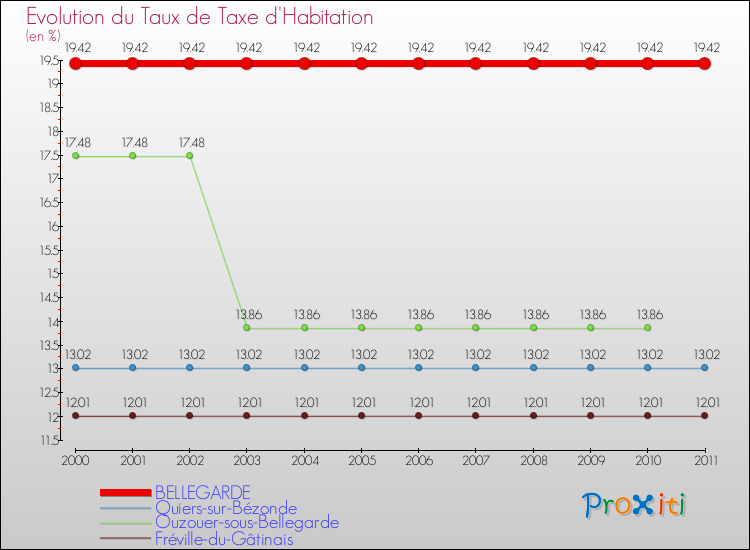Image resolution: width=750 pixels, height=550 pixels.
Task: Click the 19.5 y-axis label
Action: [x=49, y=60]
